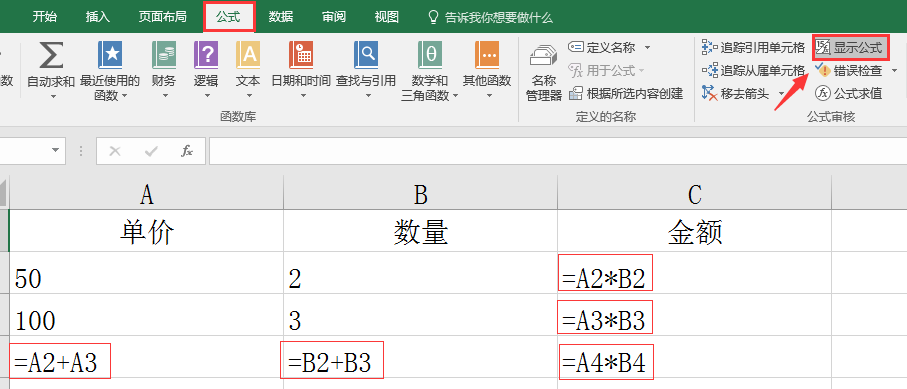Image resolution: width=907 pixels, height=389 pixels.
Task: Select the cell with formula =A2+A3
Action: [x=146, y=357]
